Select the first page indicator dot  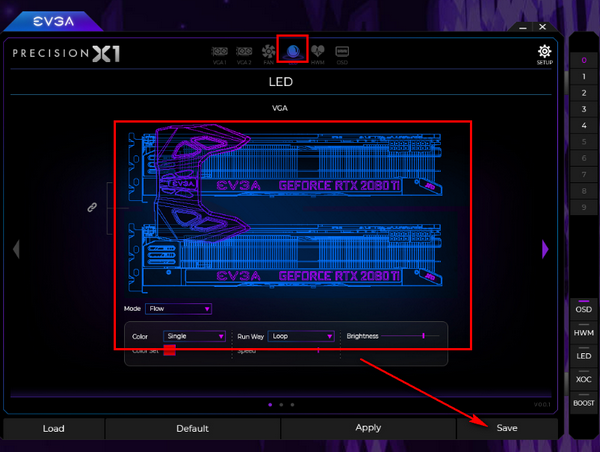tap(271, 405)
